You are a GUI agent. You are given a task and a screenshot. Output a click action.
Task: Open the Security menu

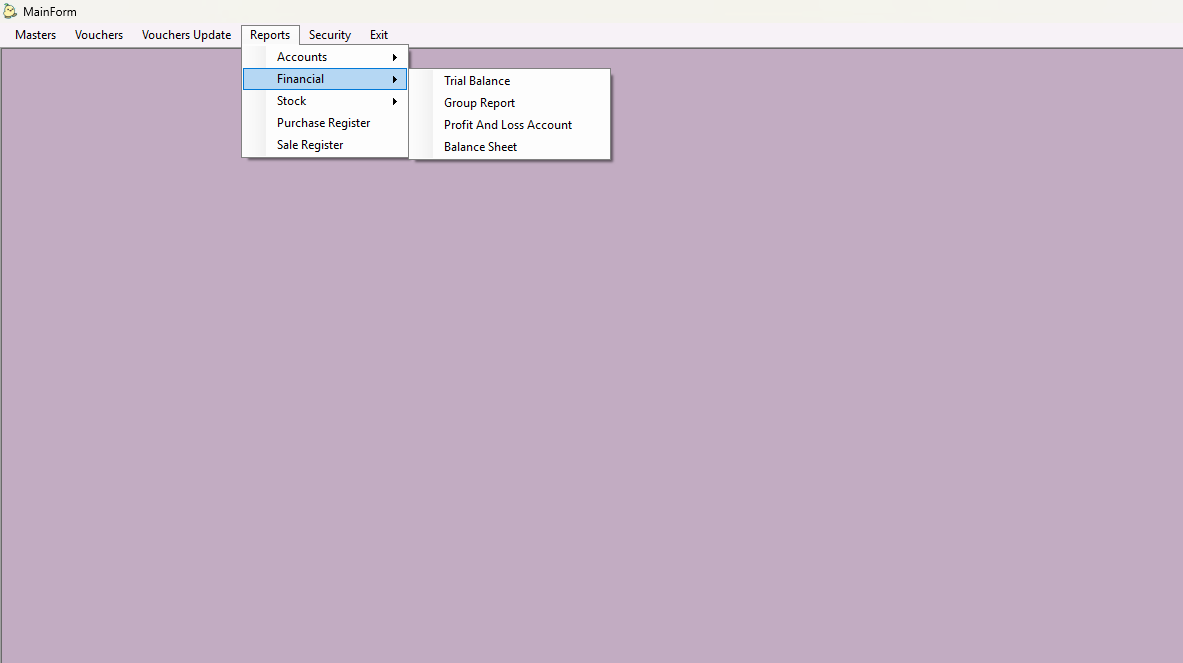click(330, 35)
